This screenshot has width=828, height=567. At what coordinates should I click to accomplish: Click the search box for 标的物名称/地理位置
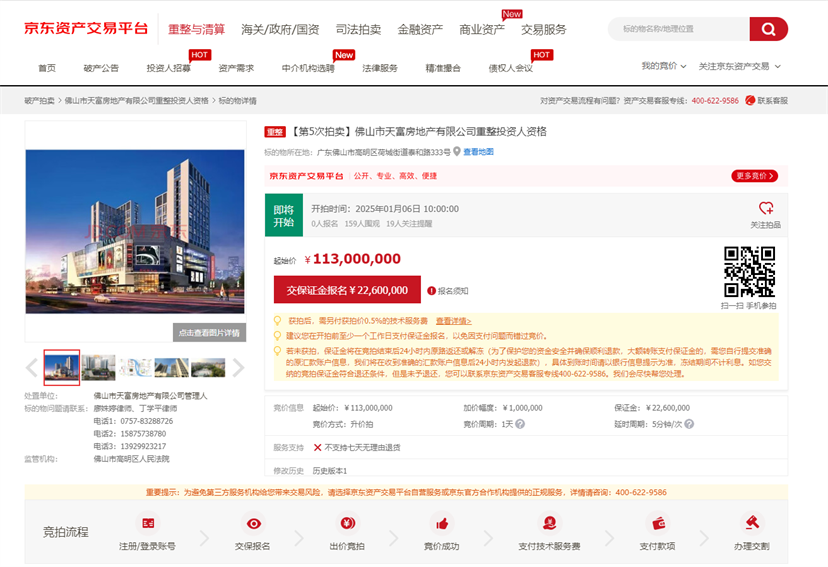pyautogui.click(x=679, y=29)
